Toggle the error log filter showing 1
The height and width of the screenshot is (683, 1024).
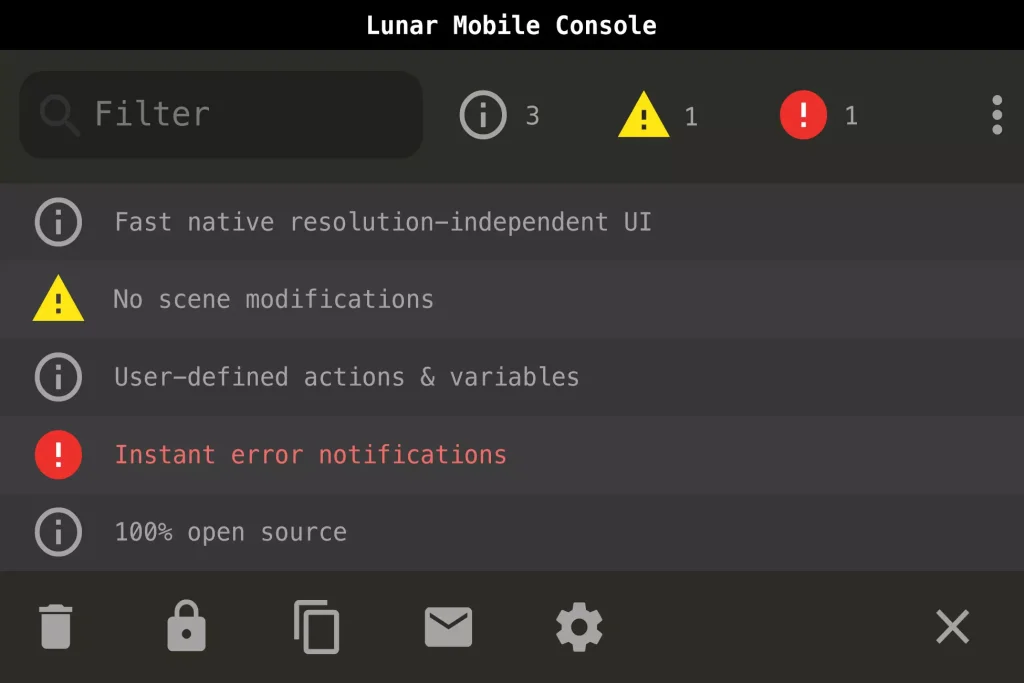coord(819,115)
